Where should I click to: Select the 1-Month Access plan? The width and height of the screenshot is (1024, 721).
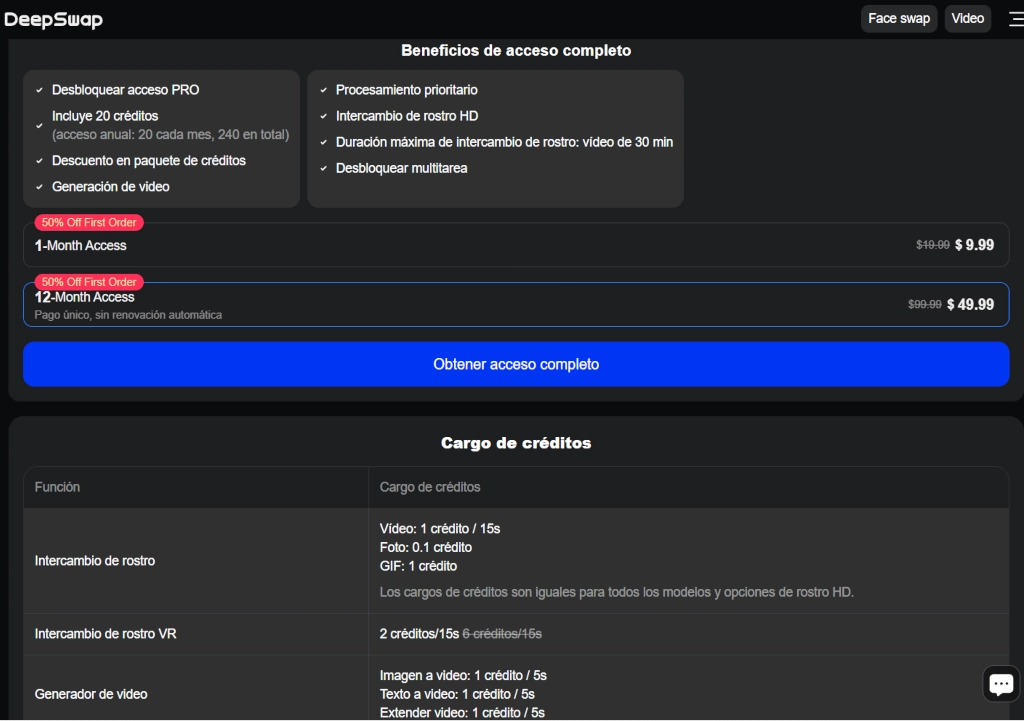pos(516,245)
